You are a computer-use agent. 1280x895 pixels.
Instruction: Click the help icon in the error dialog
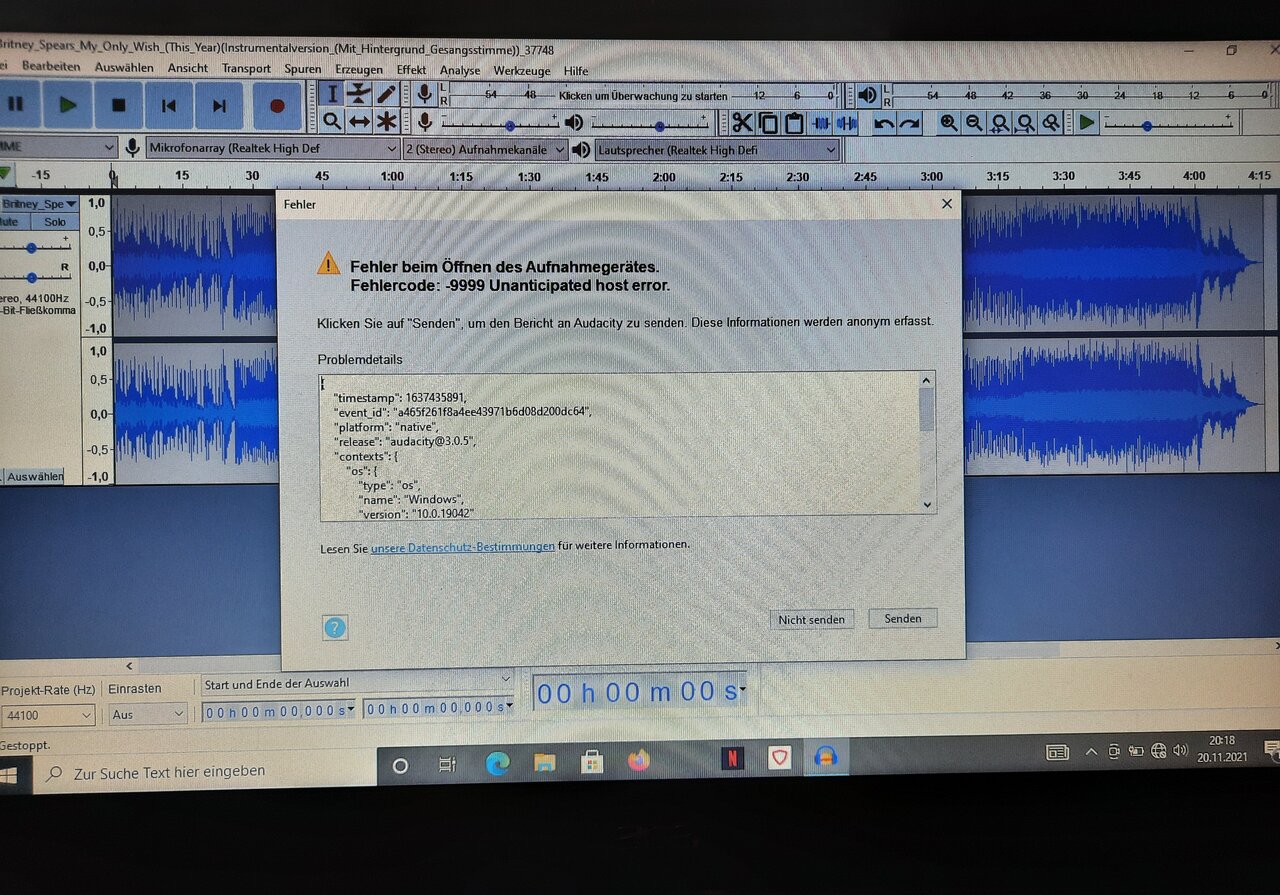(335, 627)
